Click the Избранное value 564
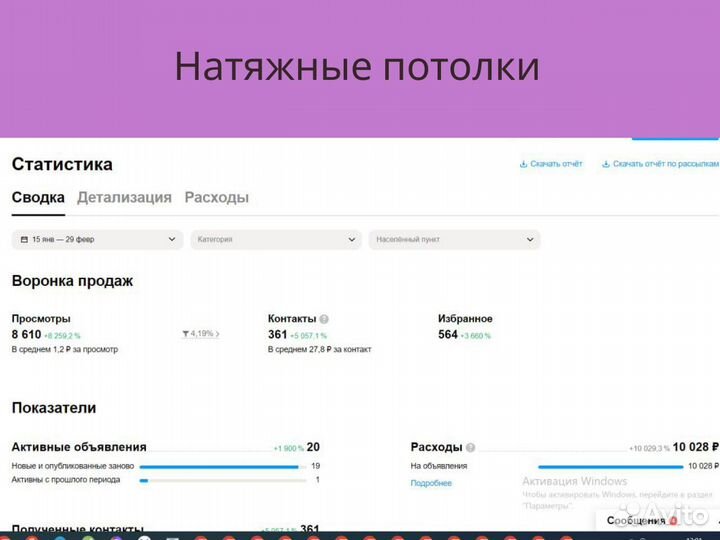Screen dimensions: 720x540 pos(448,334)
